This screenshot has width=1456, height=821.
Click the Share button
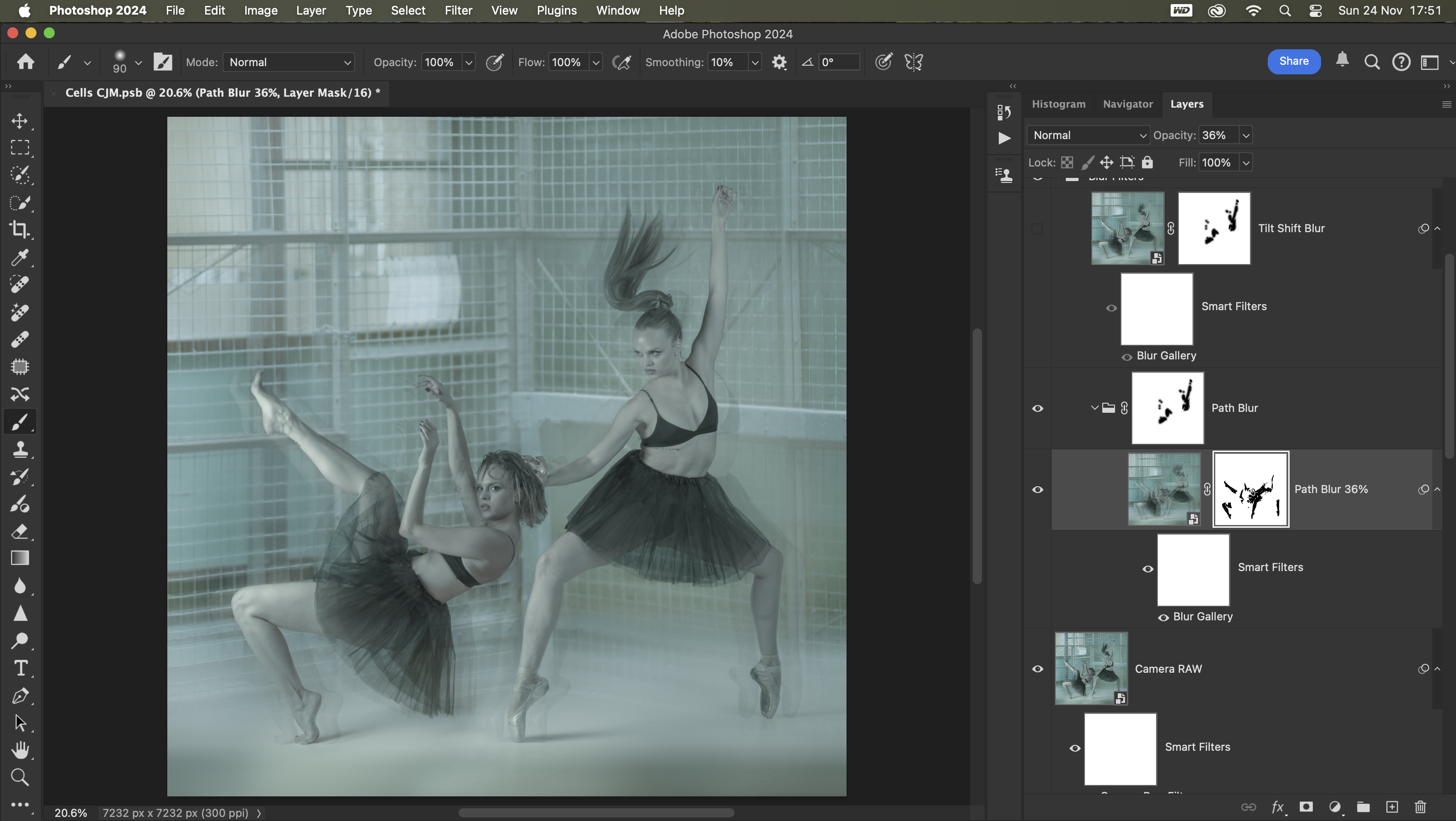[x=1293, y=62]
